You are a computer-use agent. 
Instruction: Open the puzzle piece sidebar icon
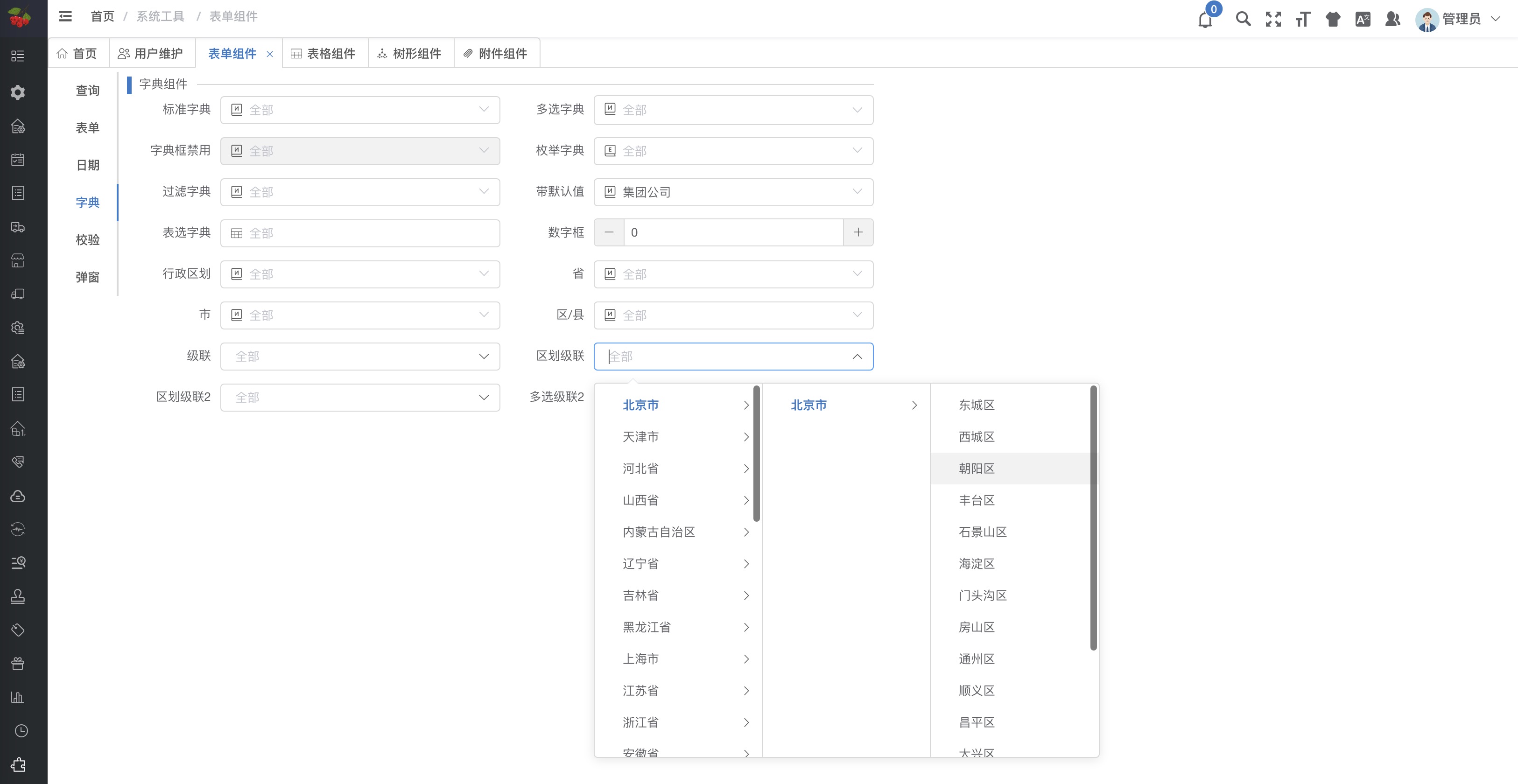pos(18,764)
